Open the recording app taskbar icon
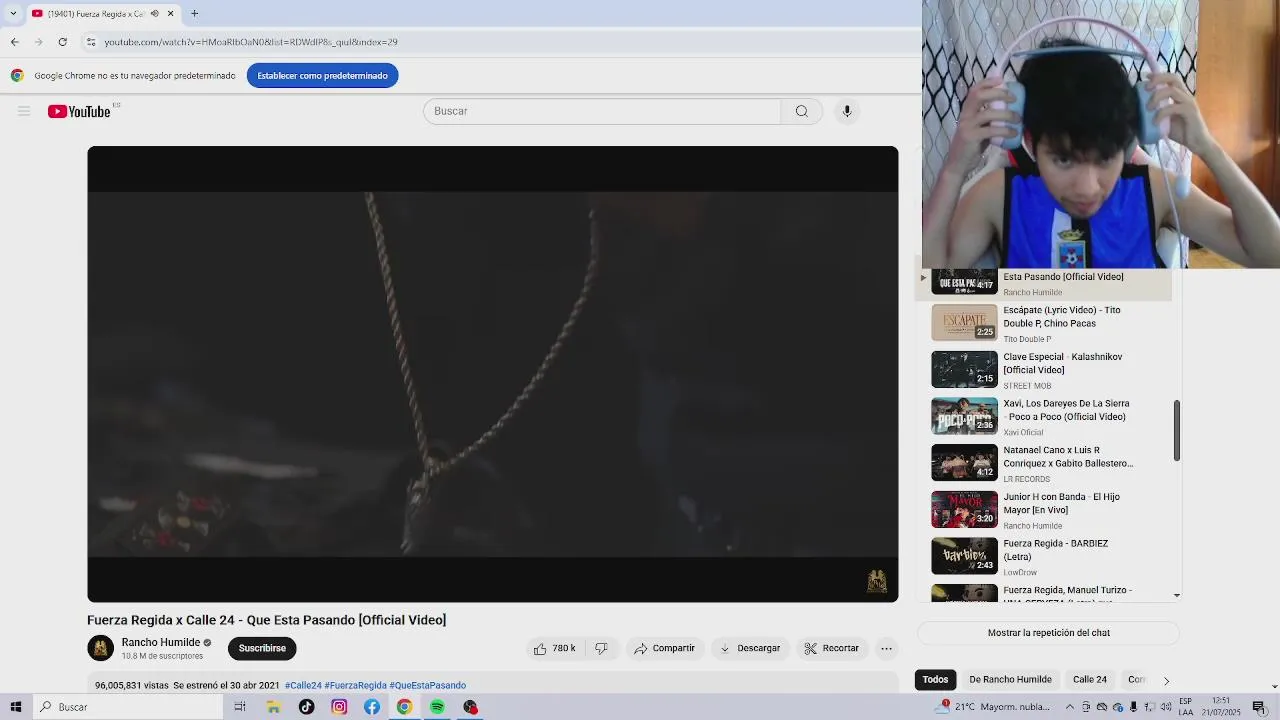 pos(470,707)
